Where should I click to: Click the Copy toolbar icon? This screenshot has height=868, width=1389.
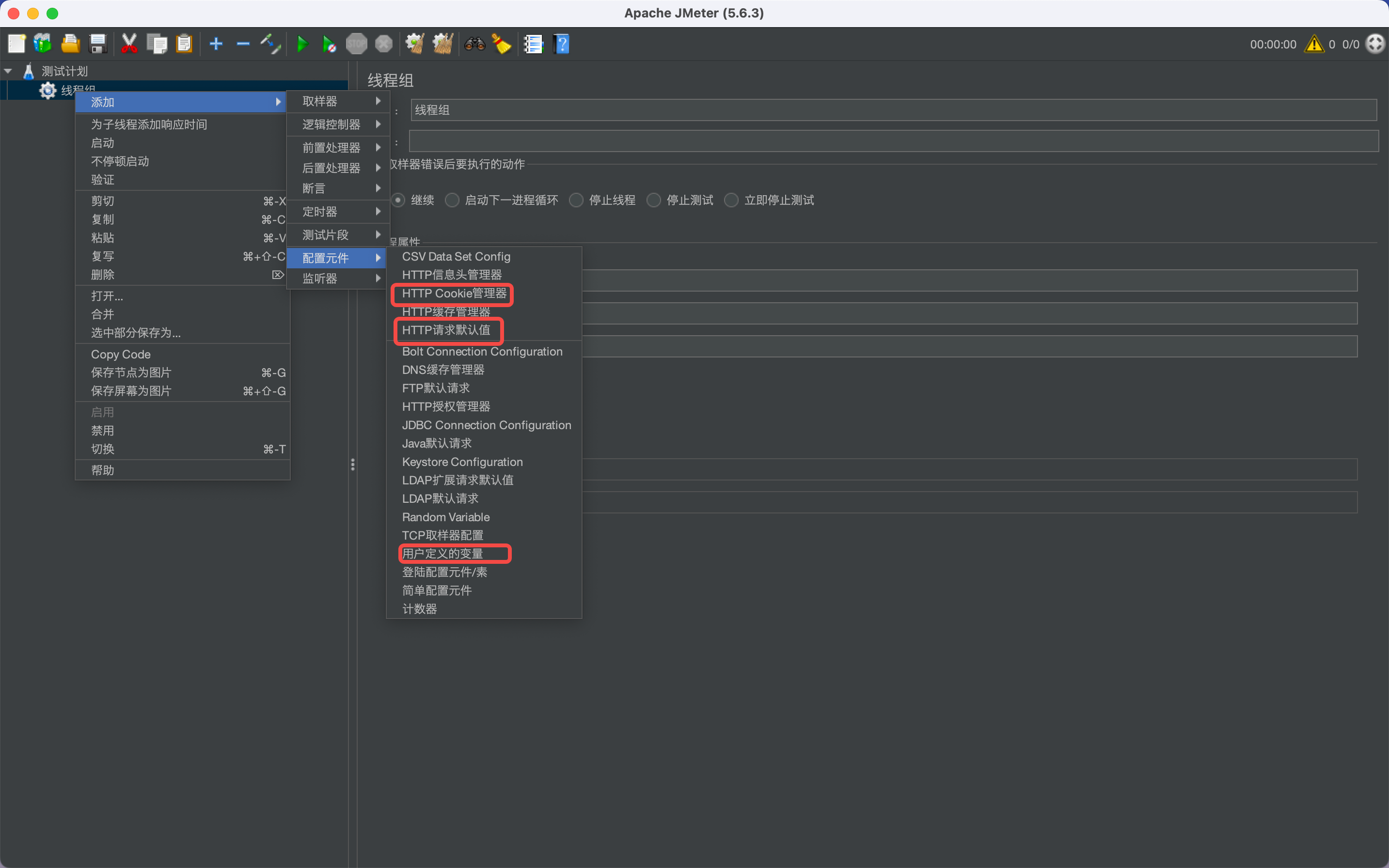point(156,44)
